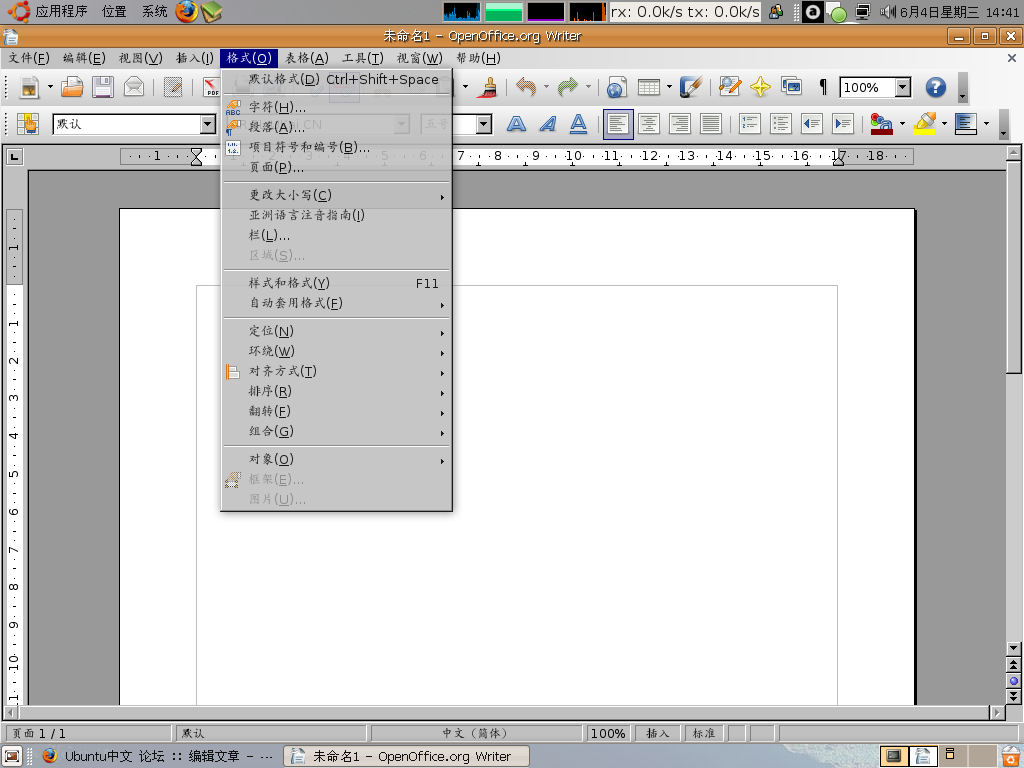Open the 编辑(E) menu
This screenshot has height=768, width=1024.
(x=84, y=58)
